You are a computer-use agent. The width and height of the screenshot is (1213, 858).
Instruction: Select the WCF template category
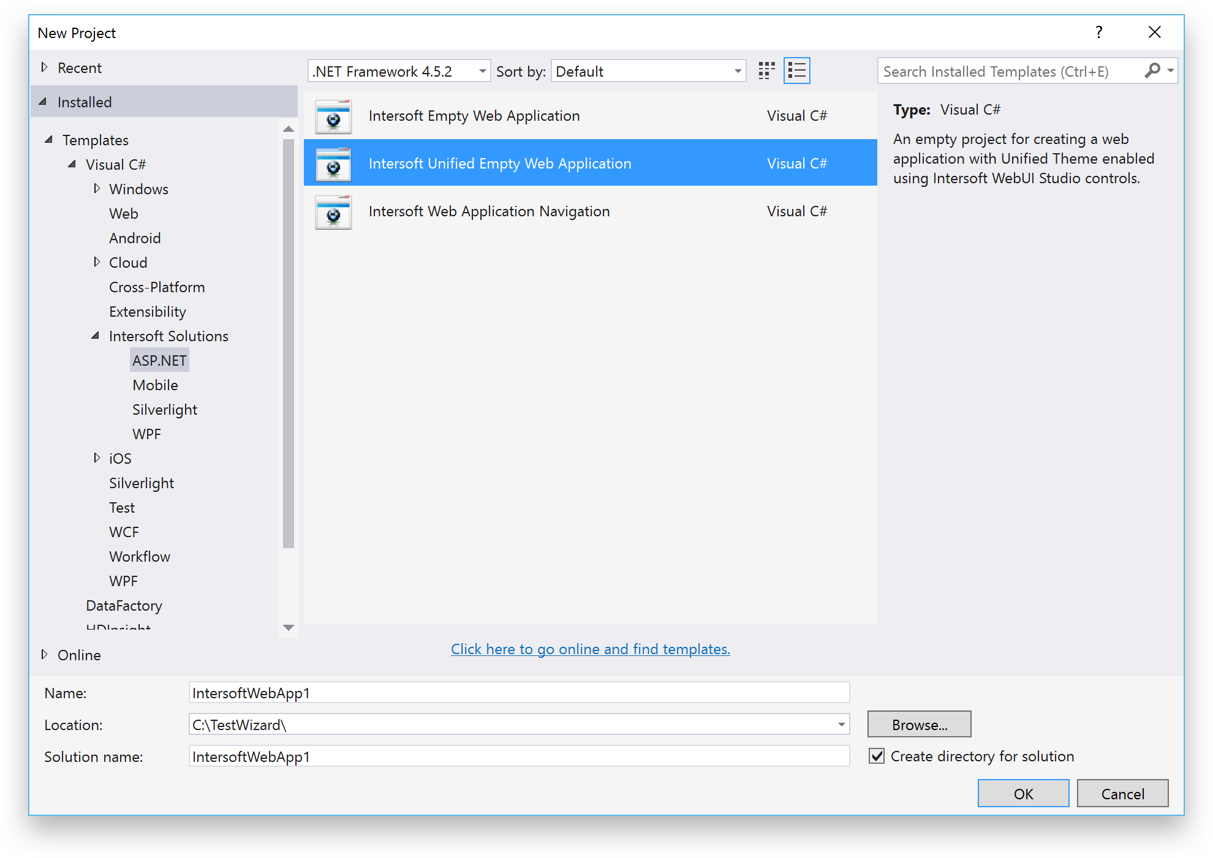click(x=124, y=532)
